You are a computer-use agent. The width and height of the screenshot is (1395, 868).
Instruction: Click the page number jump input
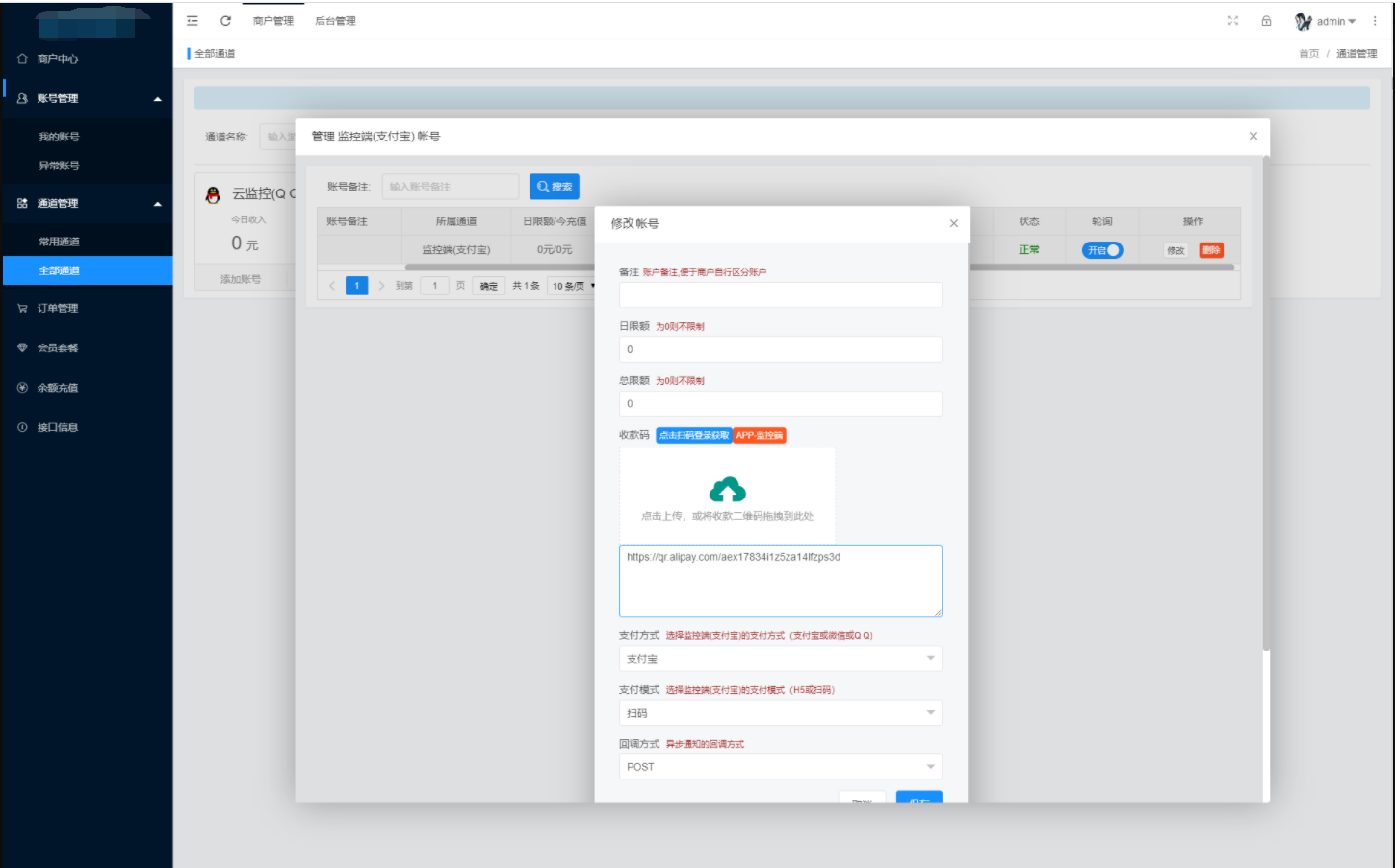[x=434, y=286]
